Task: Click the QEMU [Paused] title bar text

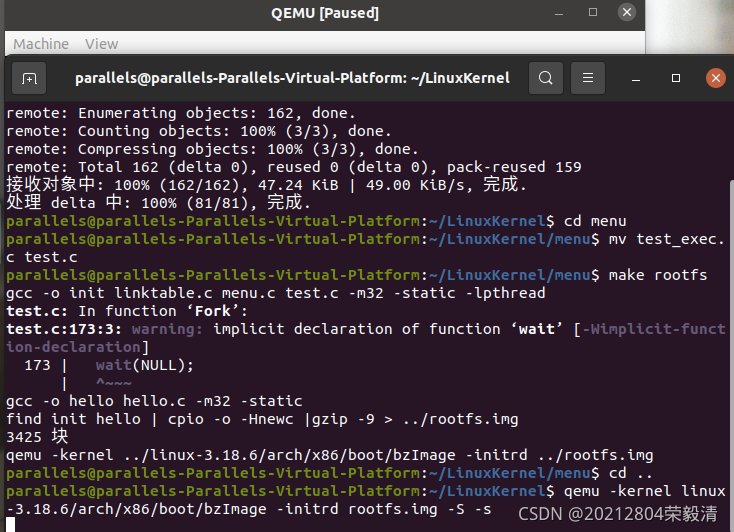Action: click(325, 13)
